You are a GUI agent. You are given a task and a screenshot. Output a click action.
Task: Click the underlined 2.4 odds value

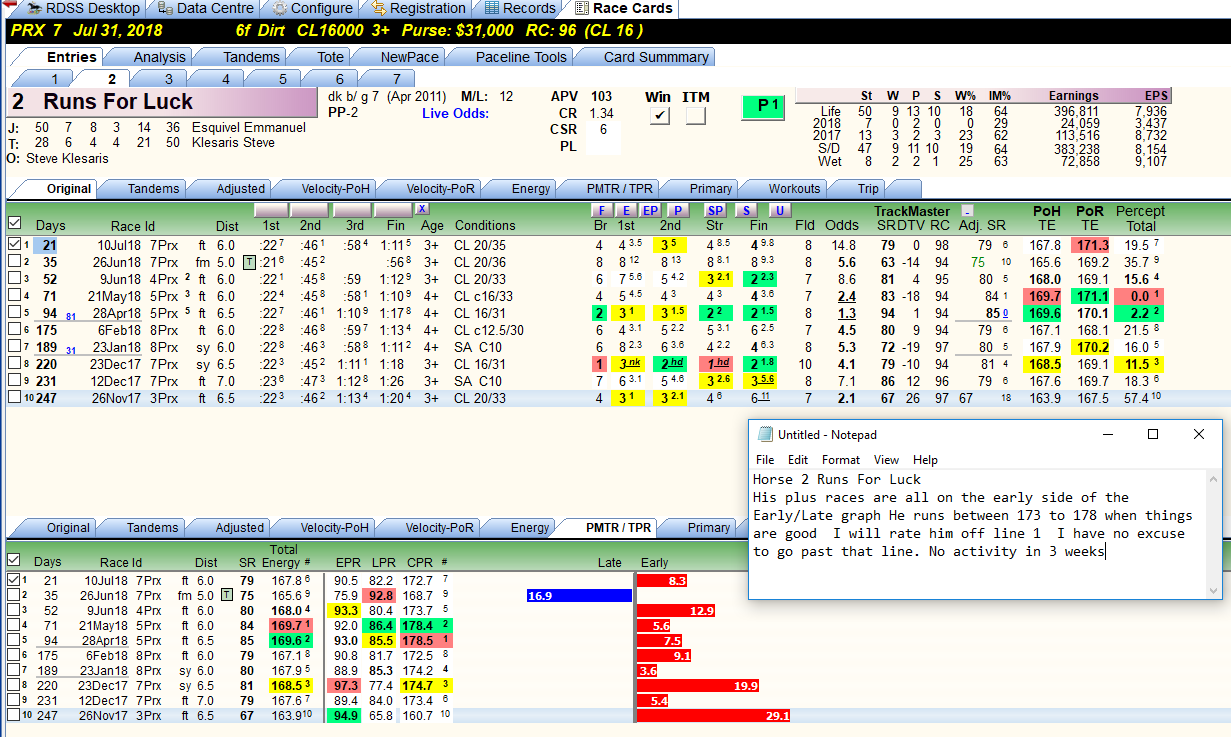pos(846,296)
